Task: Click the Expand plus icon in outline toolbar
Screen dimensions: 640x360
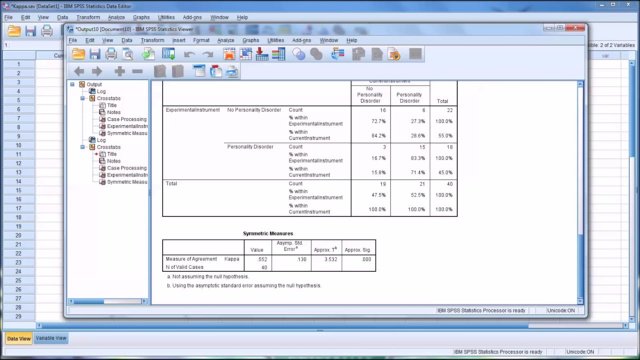Action: coord(120,71)
